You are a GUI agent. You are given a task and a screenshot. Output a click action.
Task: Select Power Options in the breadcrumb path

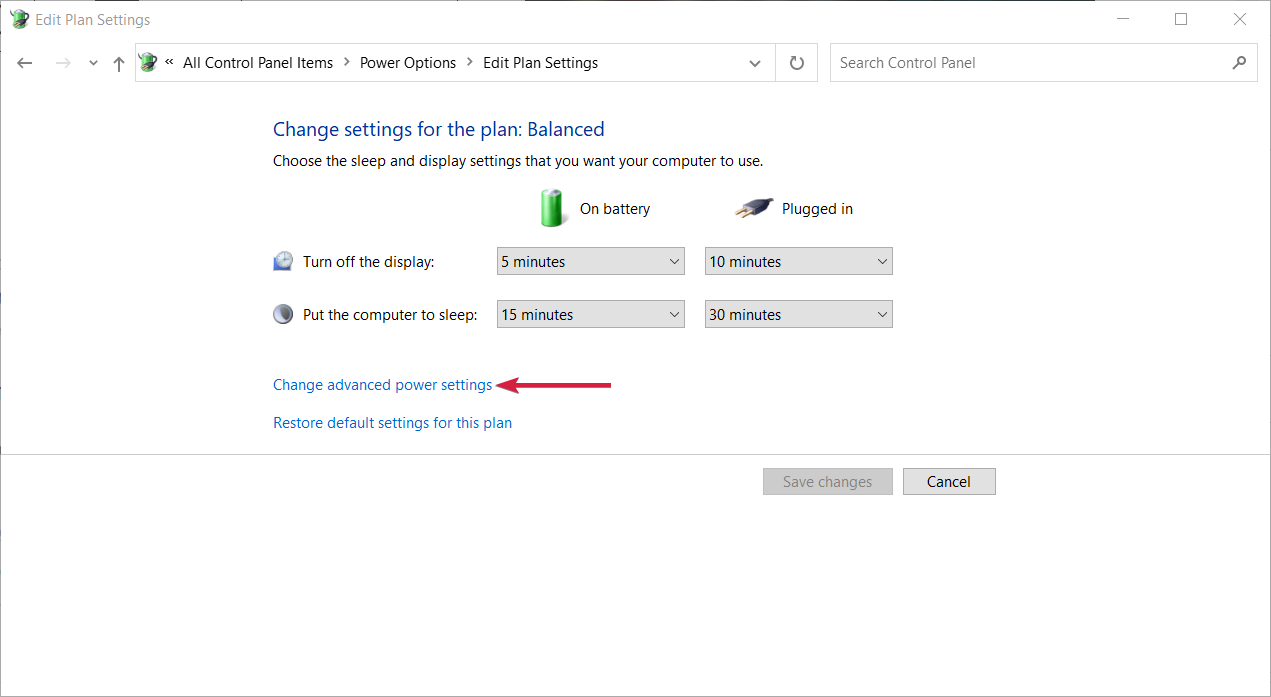(407, 62)
